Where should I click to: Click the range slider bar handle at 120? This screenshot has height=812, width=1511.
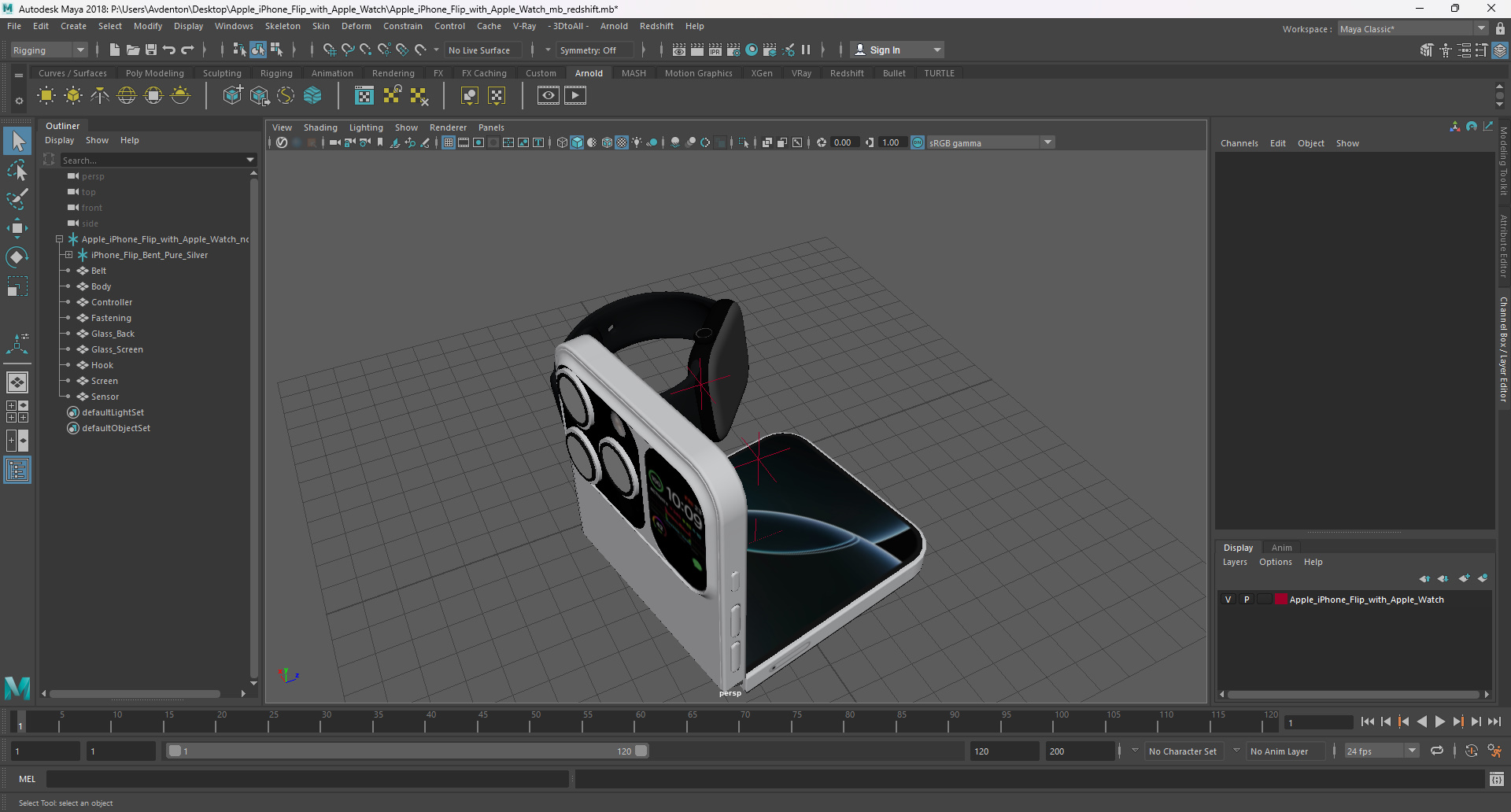[641, 751]
